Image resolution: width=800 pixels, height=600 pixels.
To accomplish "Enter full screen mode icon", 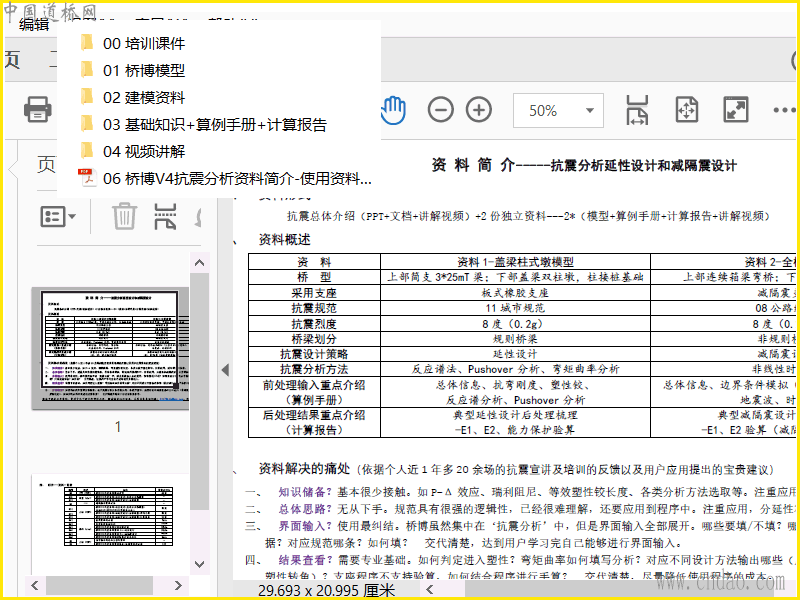I will [x=736, y=110].
